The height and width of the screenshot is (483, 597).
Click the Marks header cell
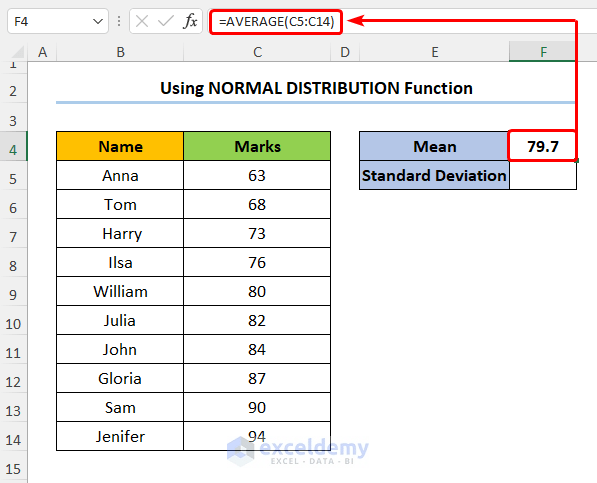(257, 146)
